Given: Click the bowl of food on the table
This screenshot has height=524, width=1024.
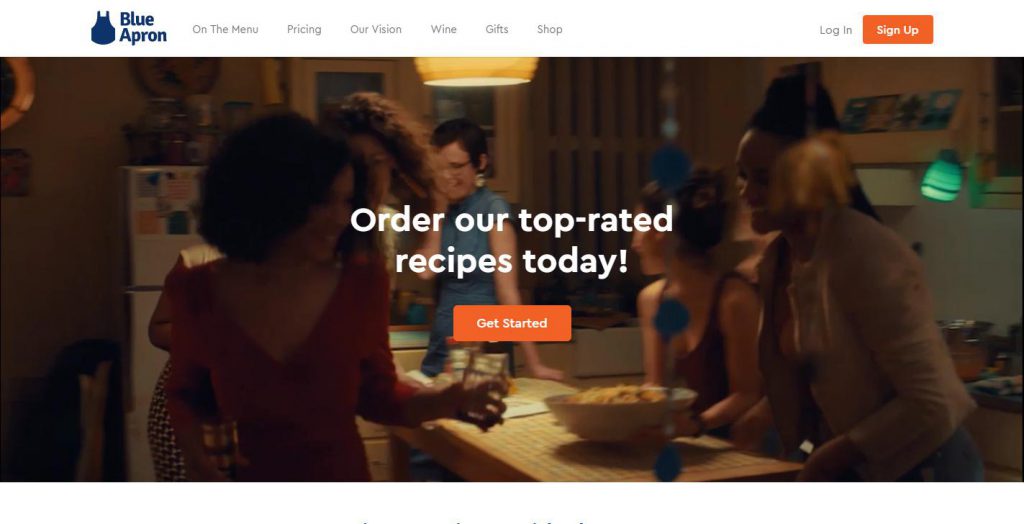Looking at the screenshot, I should coord(620,412).
